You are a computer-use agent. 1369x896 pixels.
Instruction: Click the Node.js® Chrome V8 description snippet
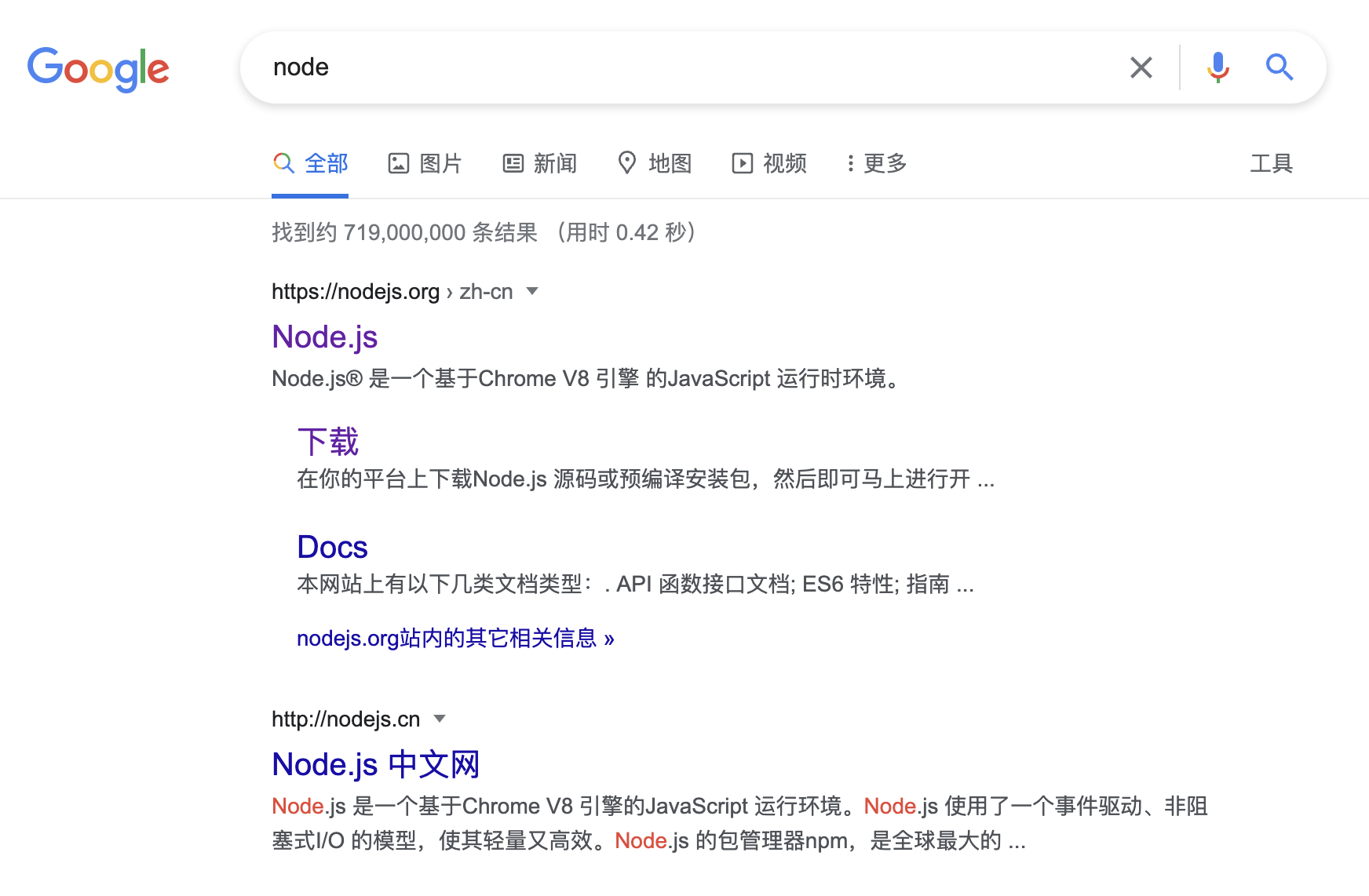588,379
